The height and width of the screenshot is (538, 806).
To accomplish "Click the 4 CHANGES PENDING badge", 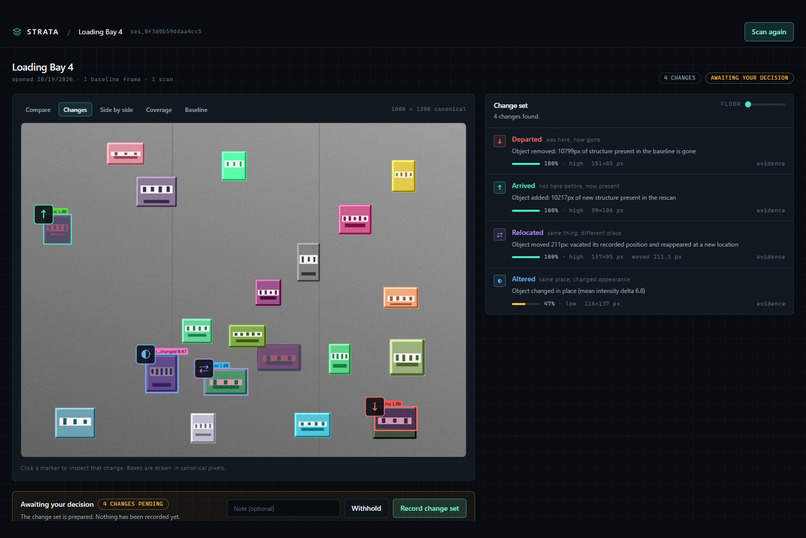I will [133, 504].
